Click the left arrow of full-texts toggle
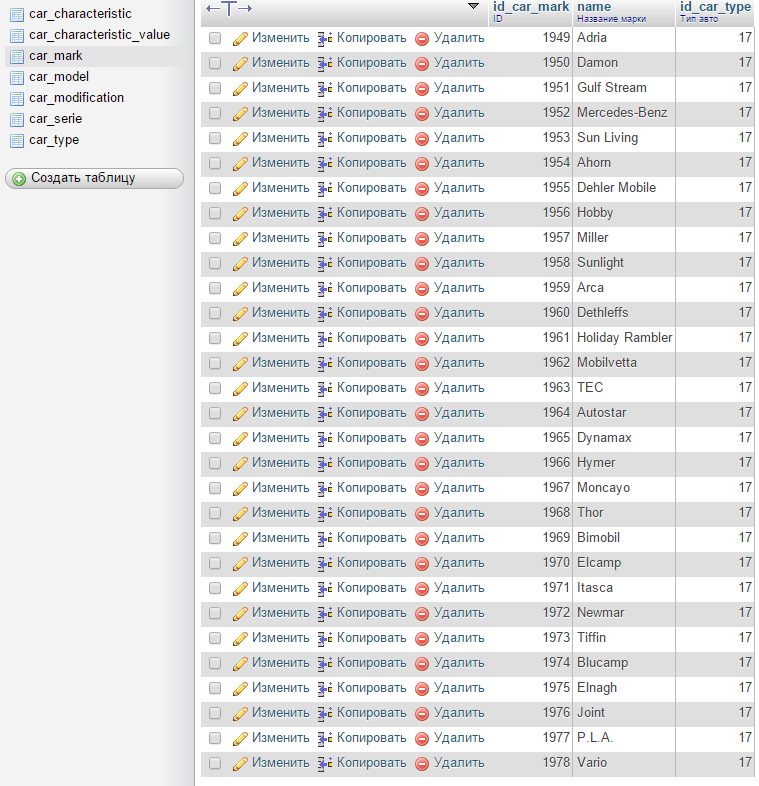The image size is (759, 786). coord(213,8)
